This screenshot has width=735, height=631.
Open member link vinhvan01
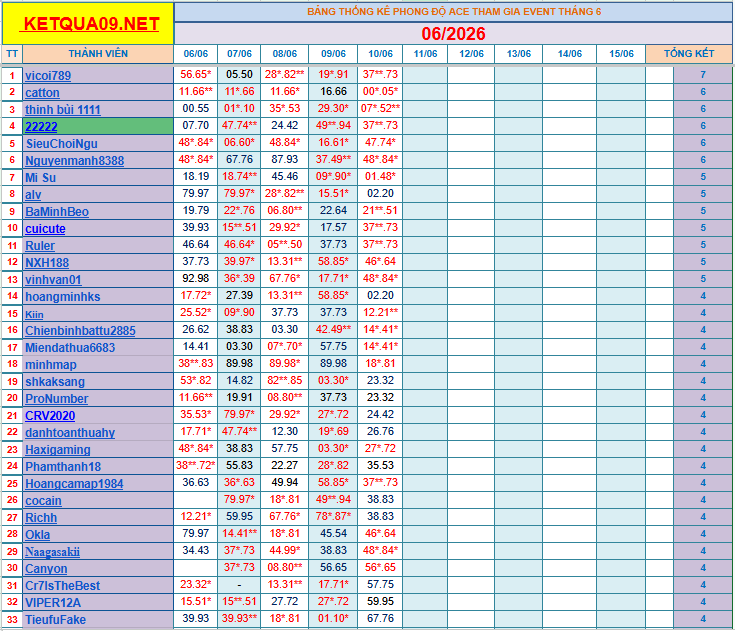(x=53, y=279)
